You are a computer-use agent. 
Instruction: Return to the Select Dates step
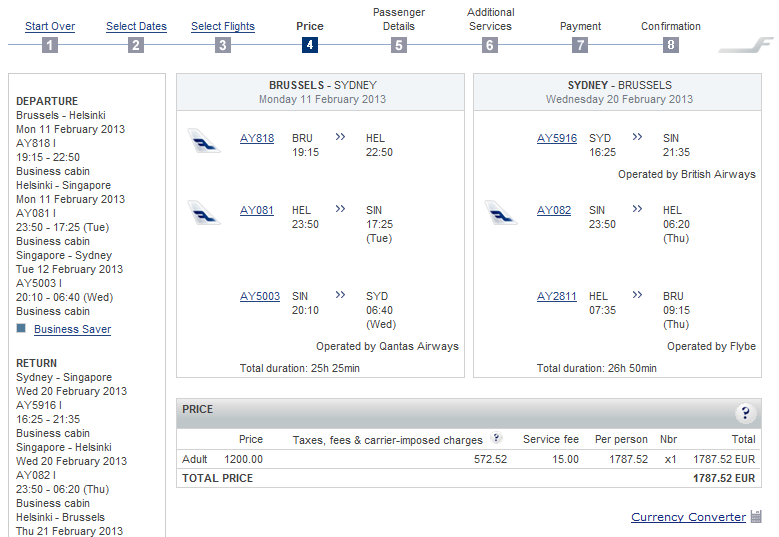click(136, 27)
